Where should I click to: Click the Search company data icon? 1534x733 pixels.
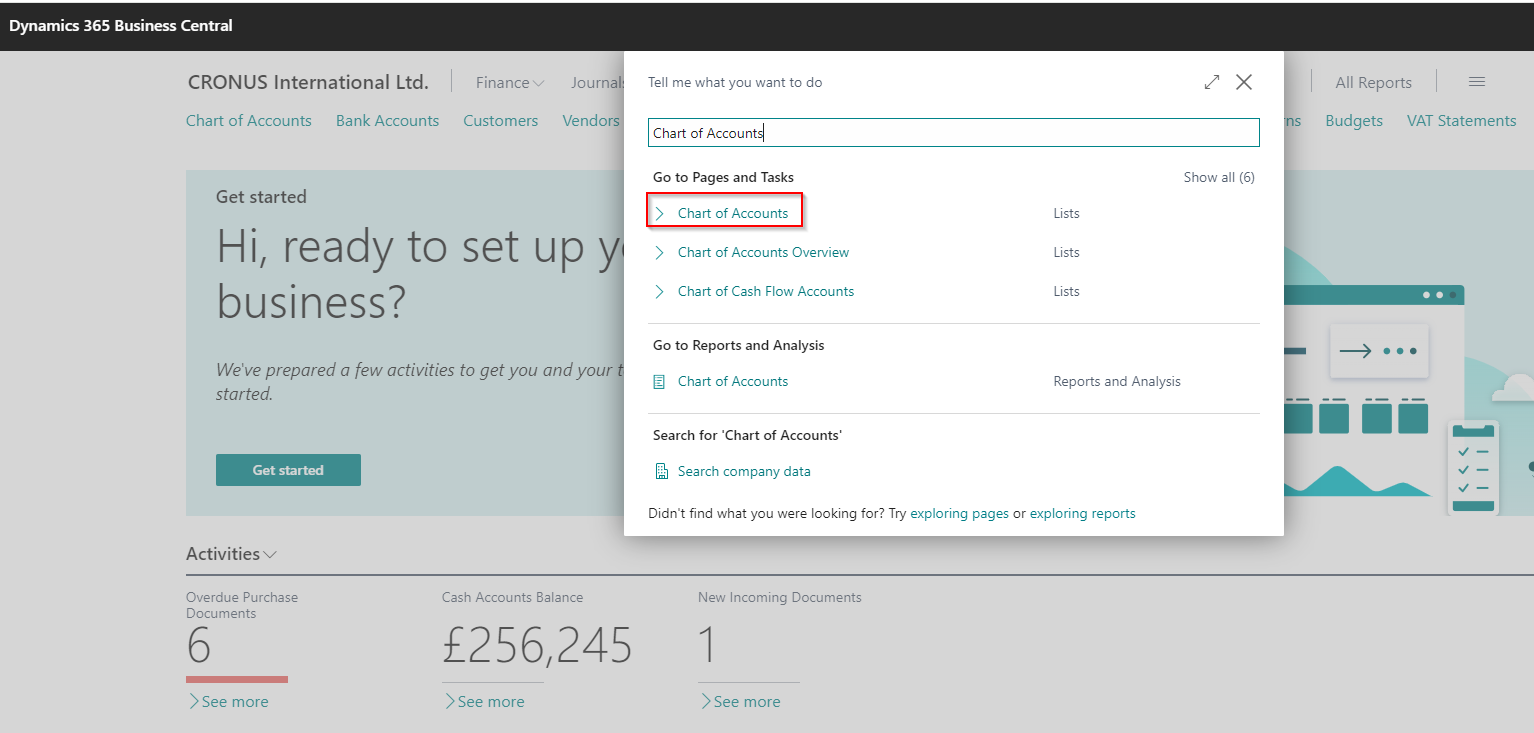tap(660, 471)
